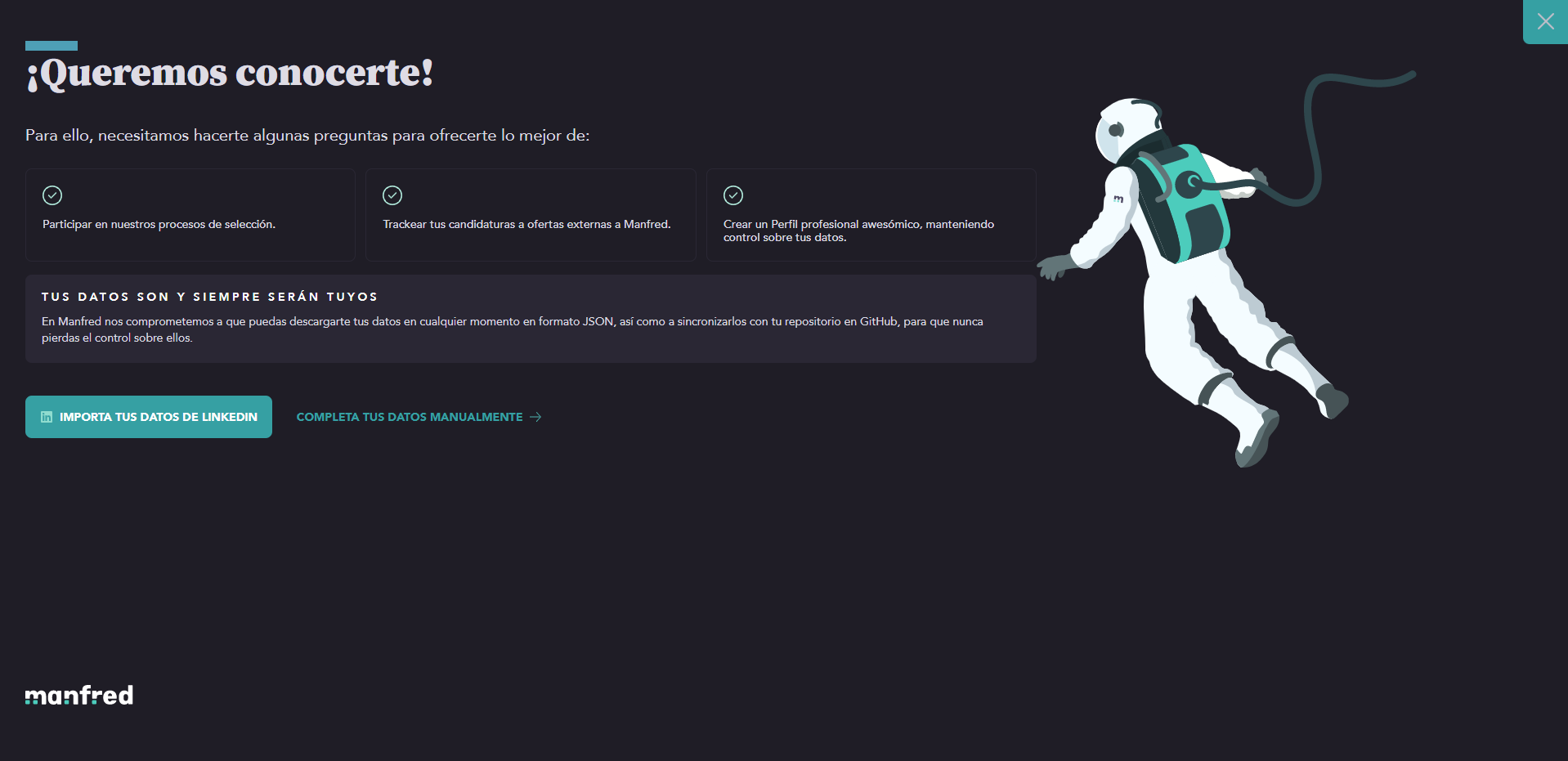Close the onboarding screen with the X
Screen dimensions: 1568x761
(1544, 21)
